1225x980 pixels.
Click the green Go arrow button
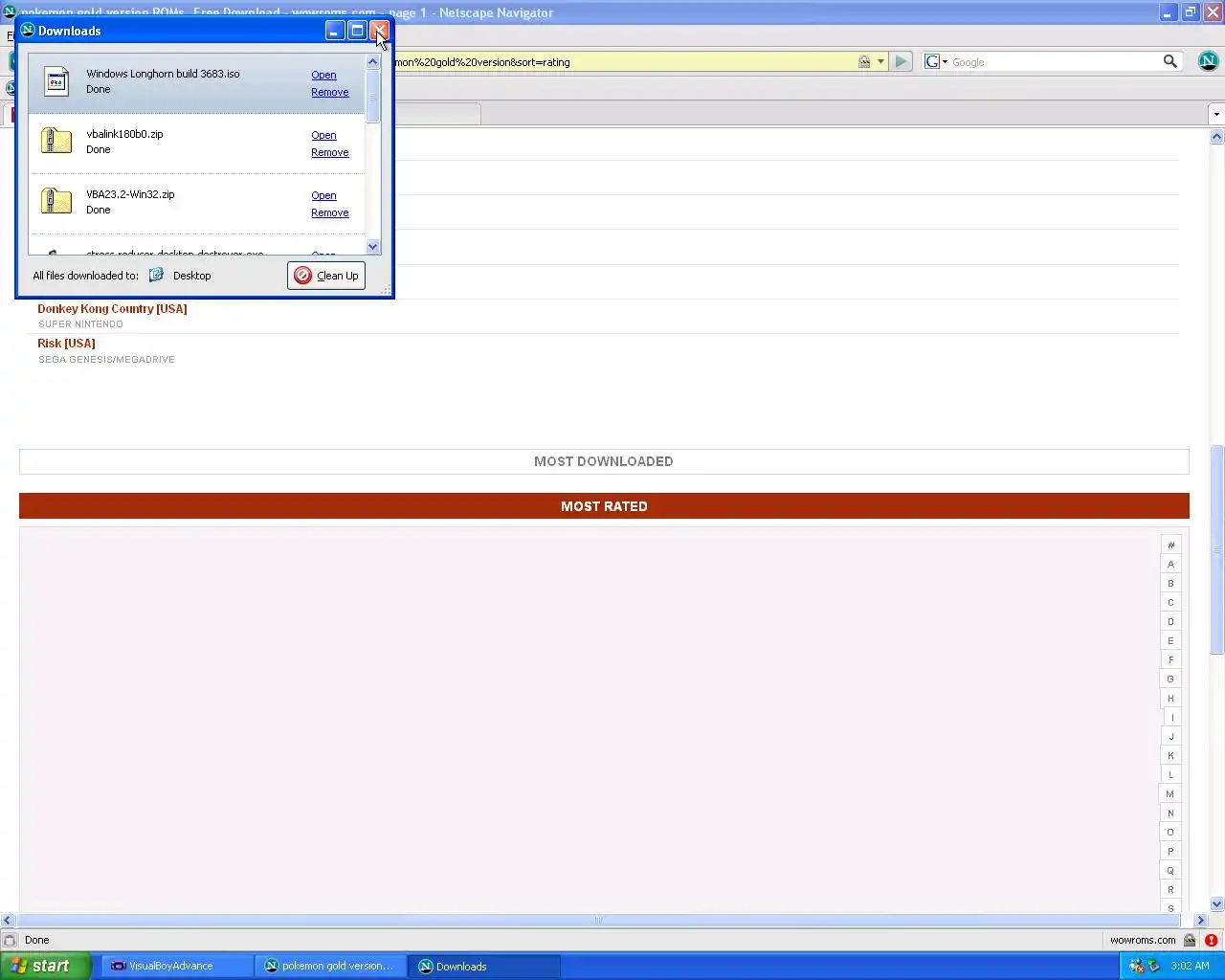pyautogui.click(x=901, y=61)
